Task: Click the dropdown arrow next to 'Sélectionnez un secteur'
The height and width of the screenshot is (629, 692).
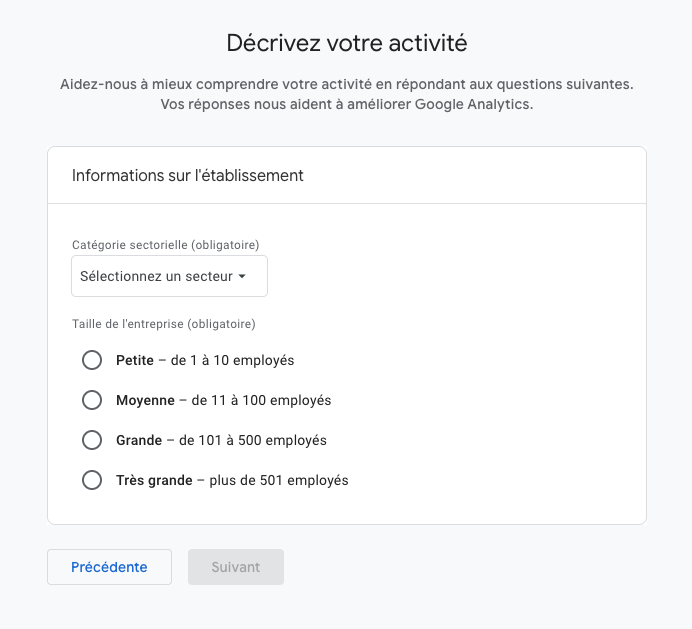Action: [242, 277]
